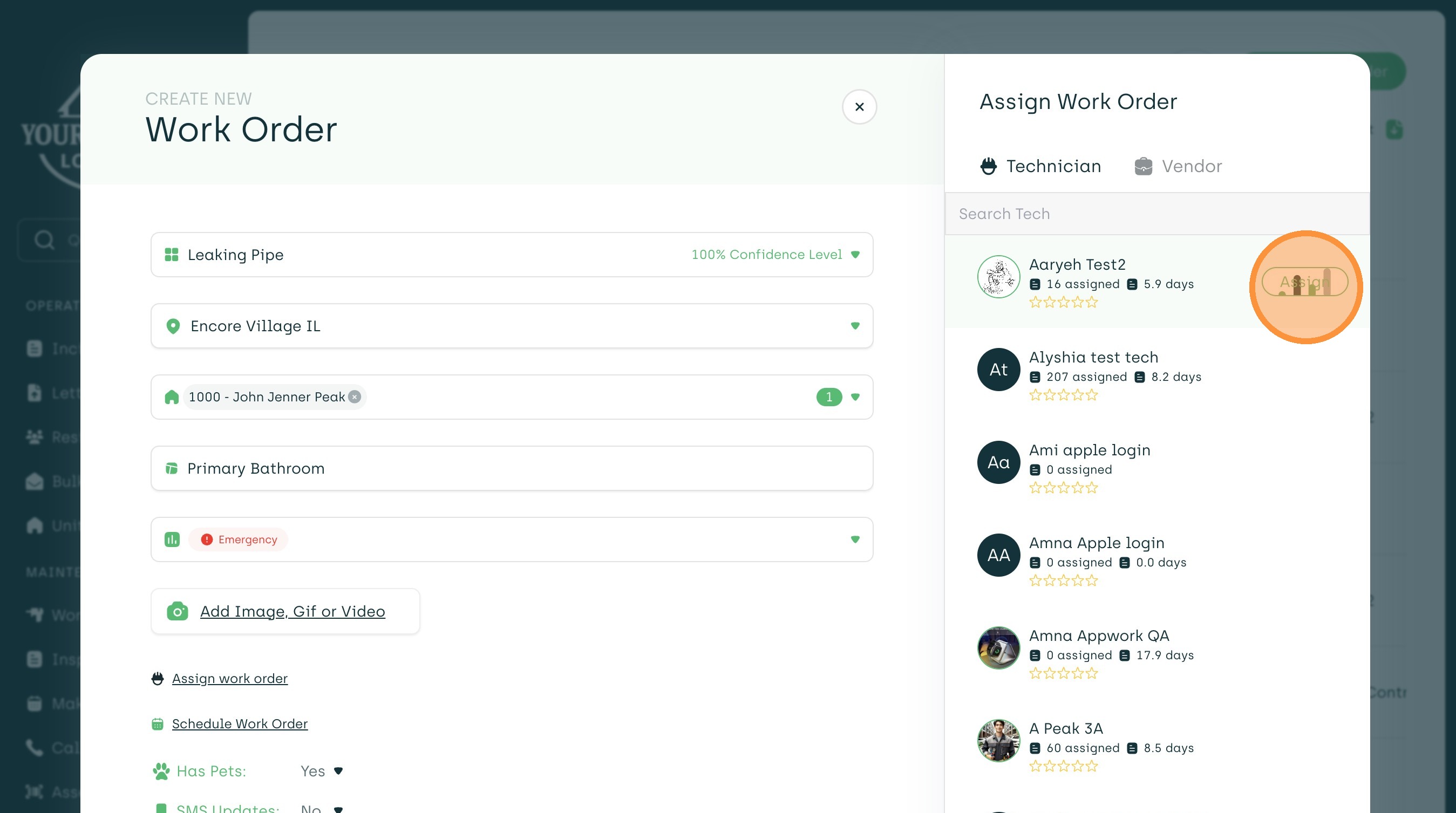Close the Create New Work Order dialog
1456x813 pixels.
pos(859,107)
